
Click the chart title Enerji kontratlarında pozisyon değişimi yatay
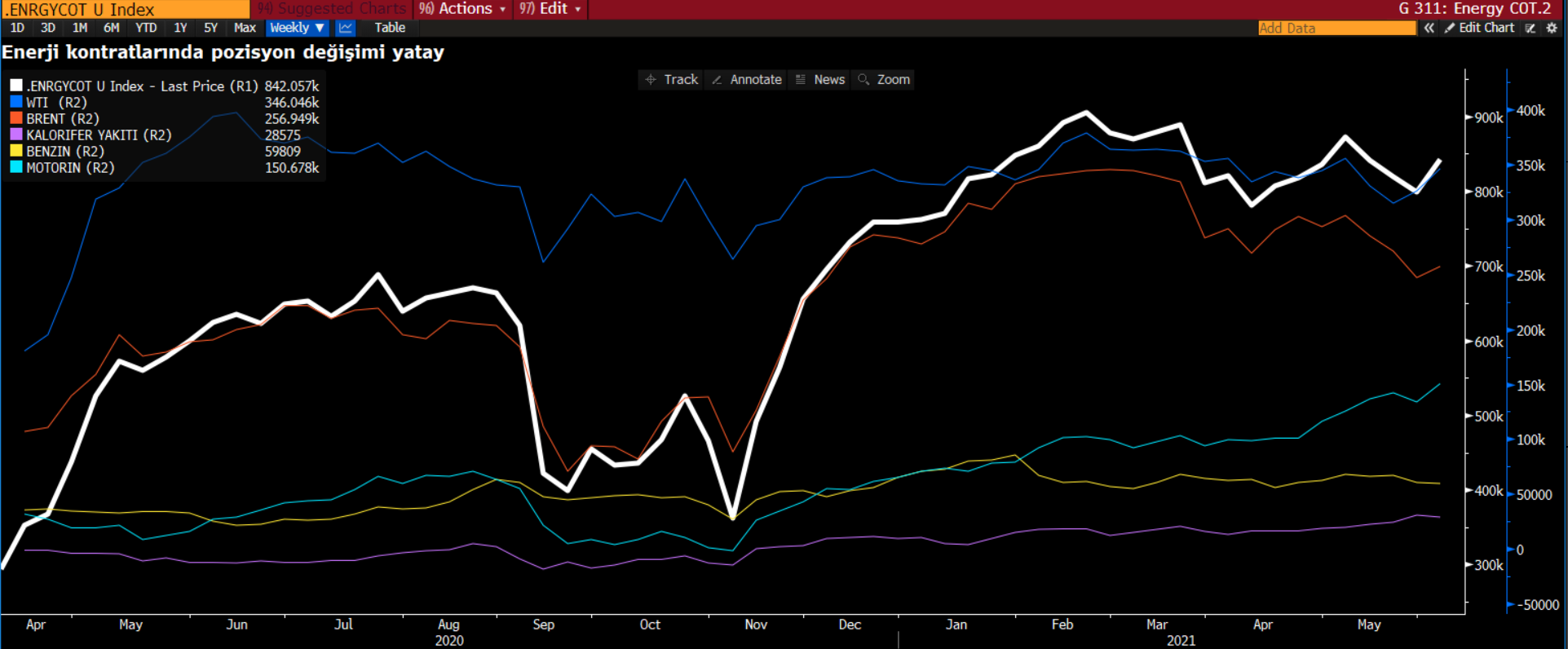coord(223,52)
